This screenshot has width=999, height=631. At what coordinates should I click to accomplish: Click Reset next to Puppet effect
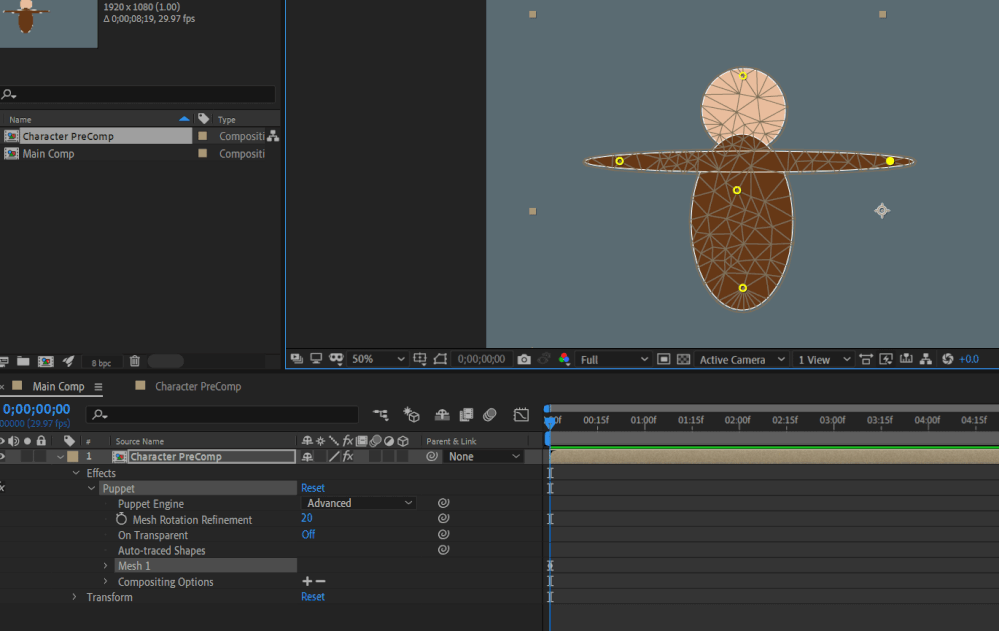point(313,489)
